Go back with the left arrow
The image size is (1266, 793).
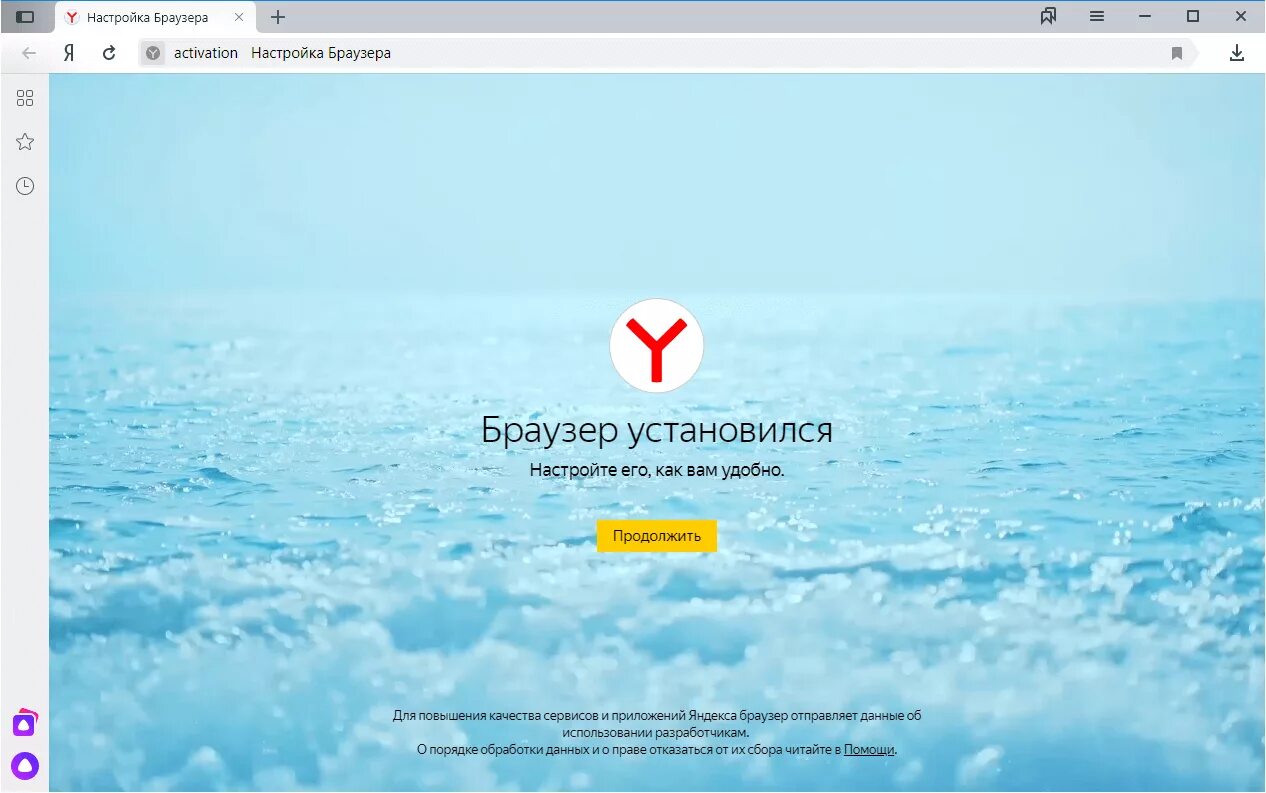pos(29,53)
